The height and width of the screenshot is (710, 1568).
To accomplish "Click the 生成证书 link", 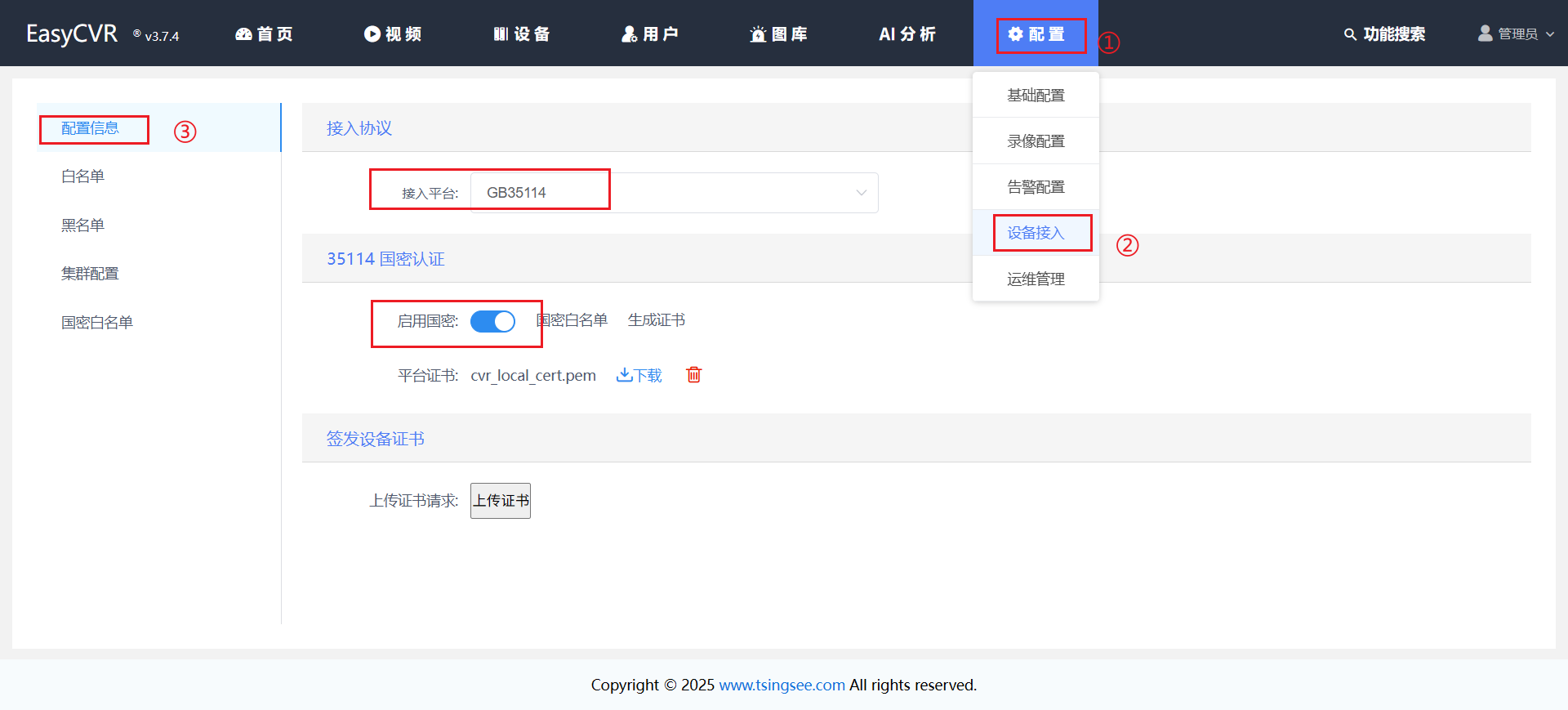I will [656, 320].
